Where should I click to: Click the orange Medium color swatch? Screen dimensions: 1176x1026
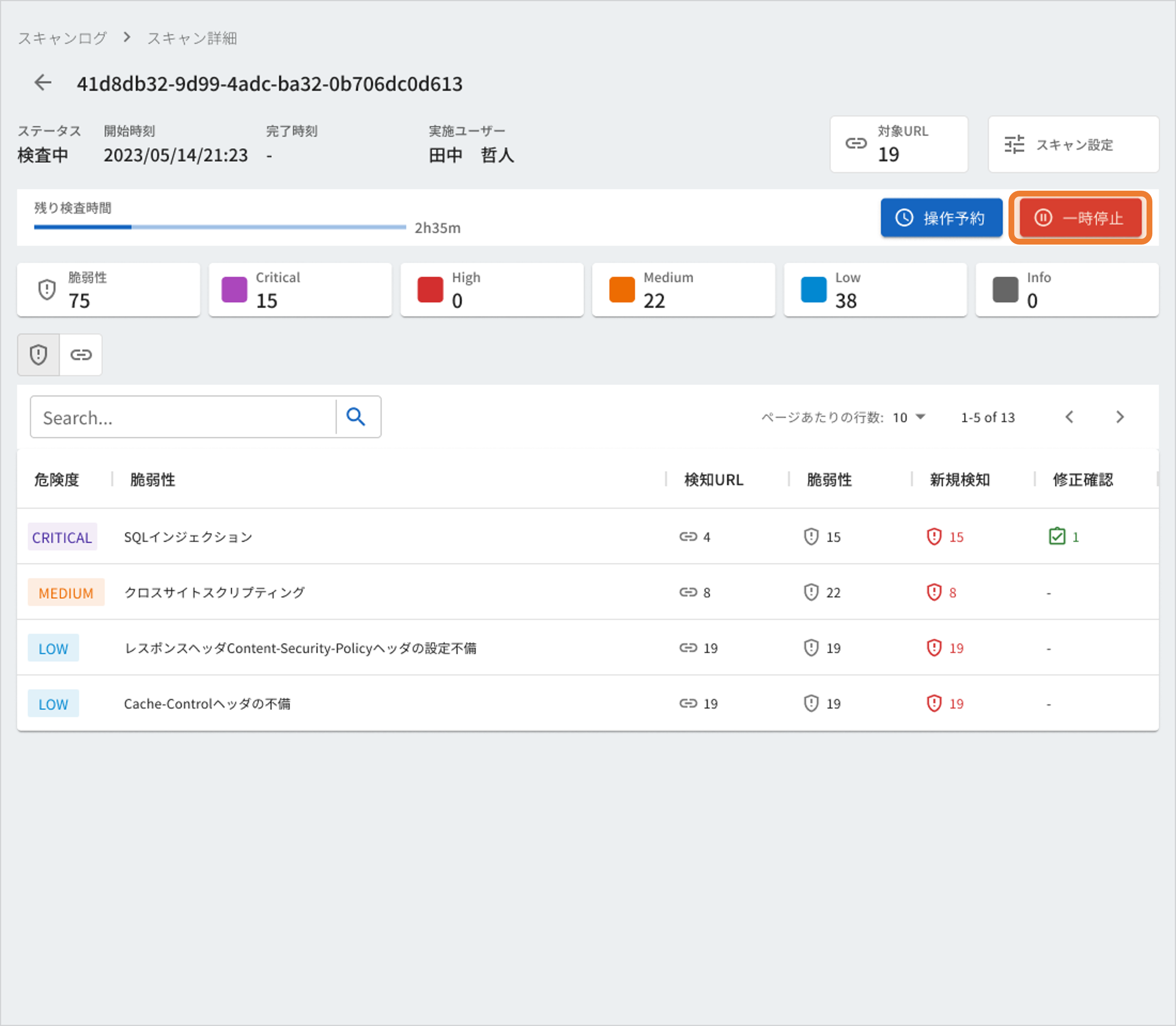622,290
